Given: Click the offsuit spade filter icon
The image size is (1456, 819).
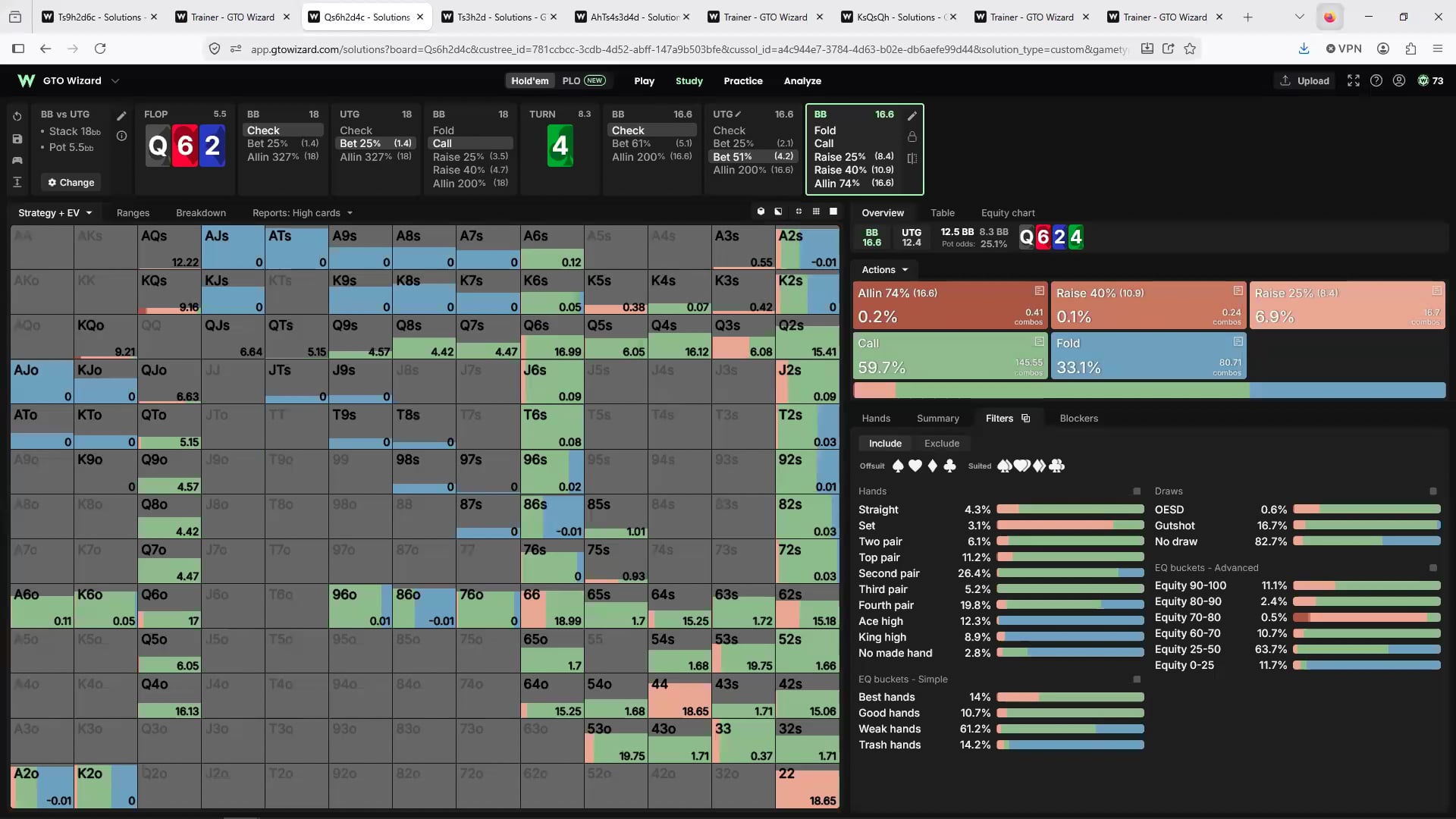Looking at the screenshot, I should pyautogui.click(x=898, y=466).
